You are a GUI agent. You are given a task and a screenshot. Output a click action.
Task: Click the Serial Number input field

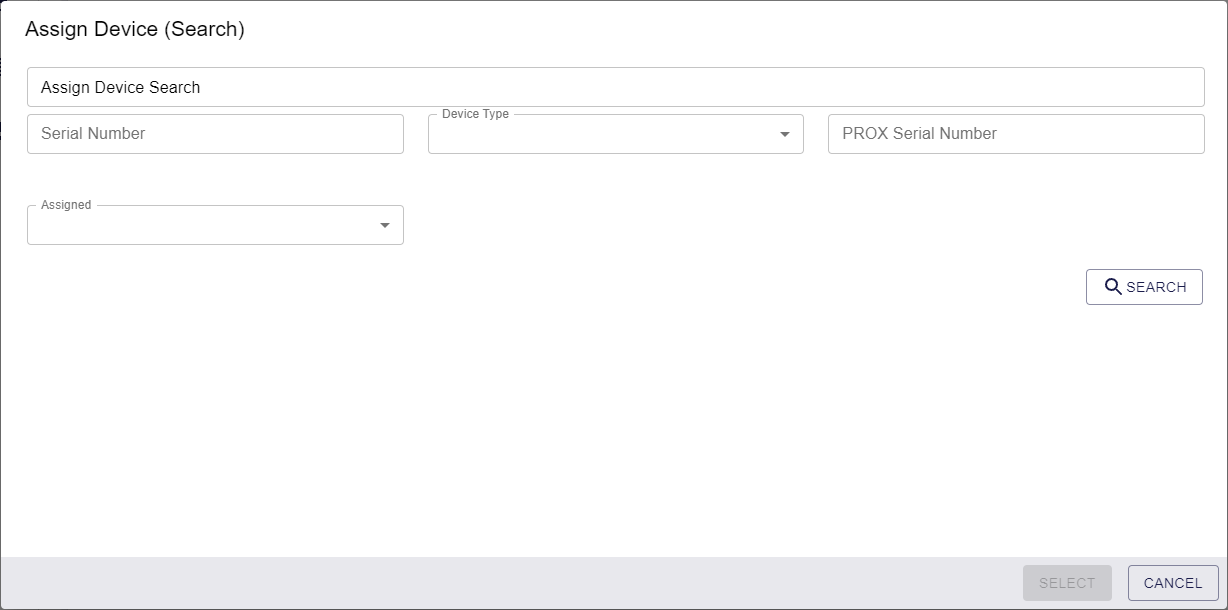[215, 133]
